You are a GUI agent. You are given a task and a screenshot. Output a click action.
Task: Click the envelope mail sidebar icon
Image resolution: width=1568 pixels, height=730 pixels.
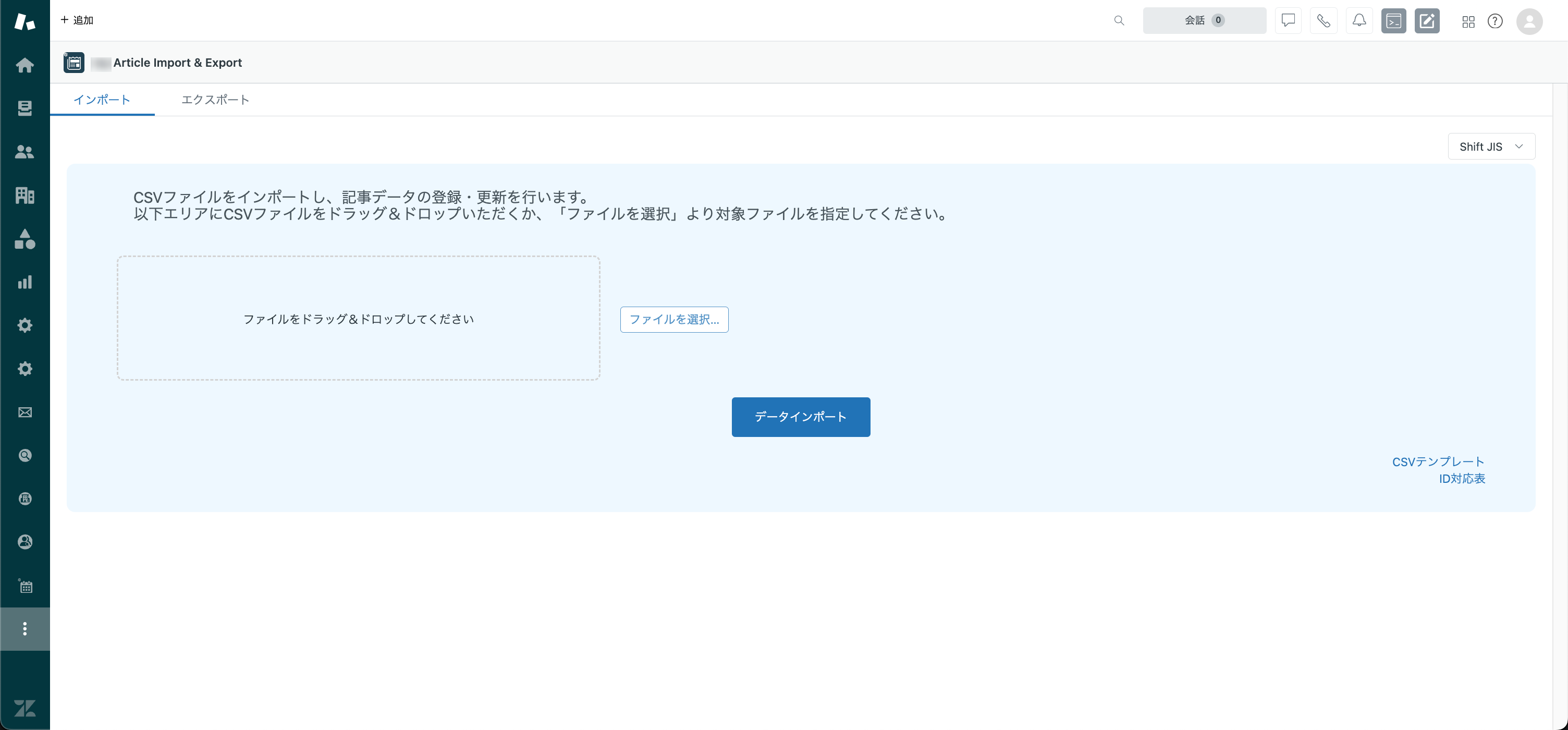tap(24, 412)
